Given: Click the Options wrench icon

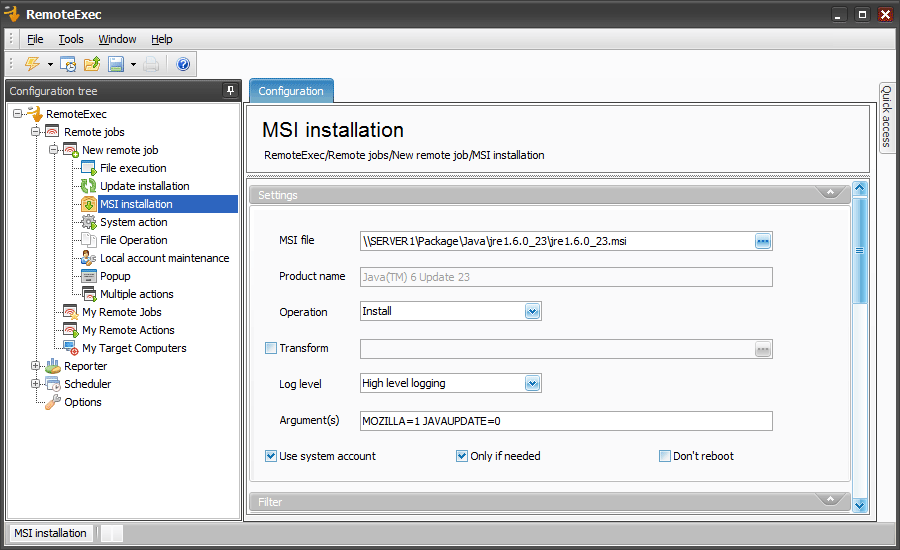Looking at the screenshot, I should pyautogui.click(x=53, y=402).
